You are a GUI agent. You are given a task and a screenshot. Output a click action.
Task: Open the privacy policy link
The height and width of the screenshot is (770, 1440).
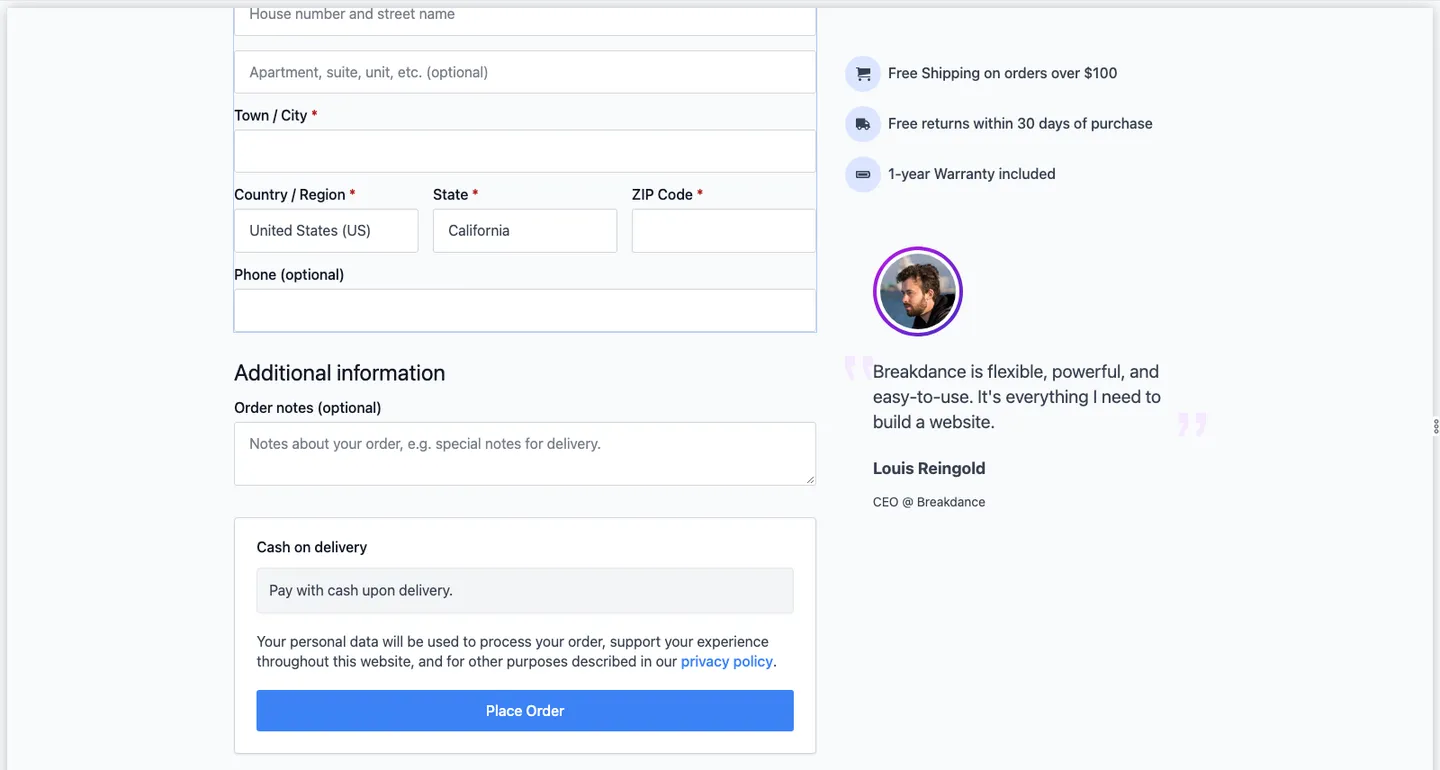click(x=727, y=661)
